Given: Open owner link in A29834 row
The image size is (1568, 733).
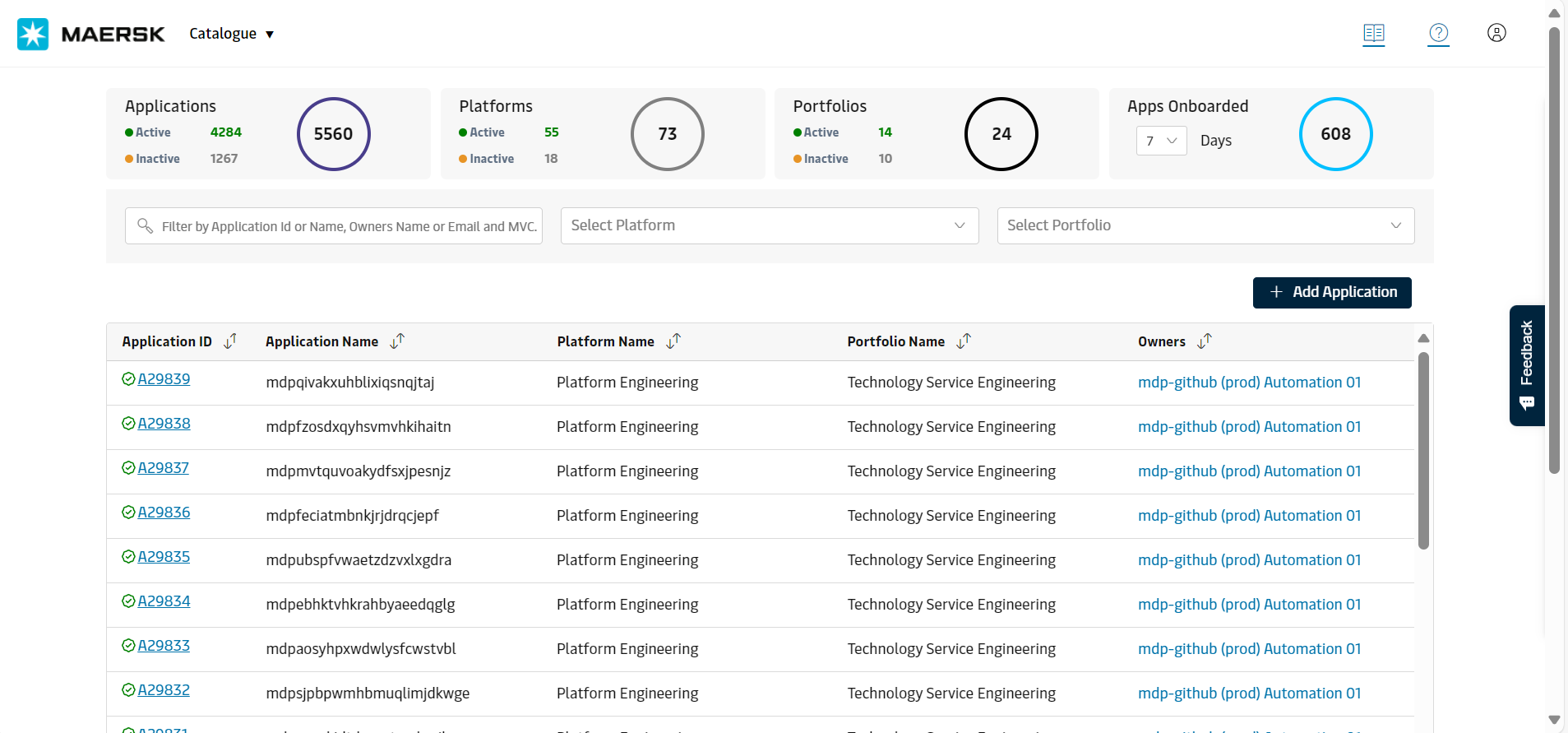Looking at the screenshot, I should point(1249,605).
